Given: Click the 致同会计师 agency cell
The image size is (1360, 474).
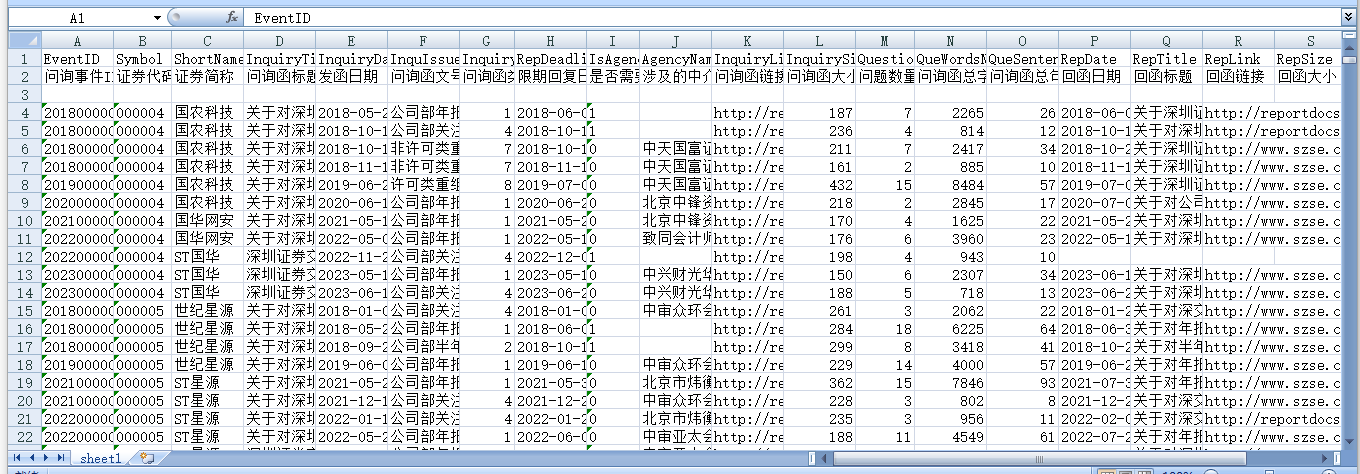Looking at the screenshot, I should tap(675, 239).
